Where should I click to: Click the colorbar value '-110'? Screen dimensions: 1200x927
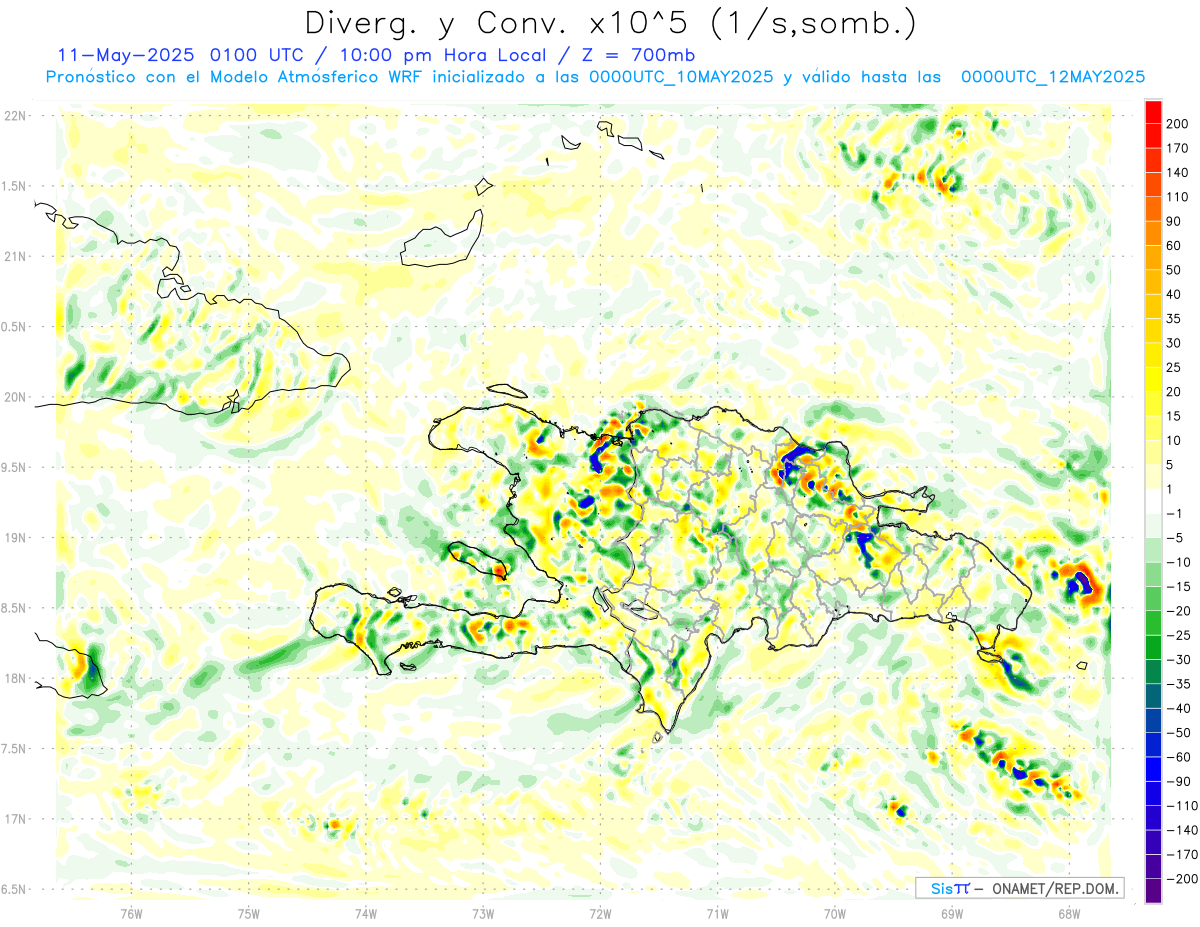click(x=1183, y=807)
